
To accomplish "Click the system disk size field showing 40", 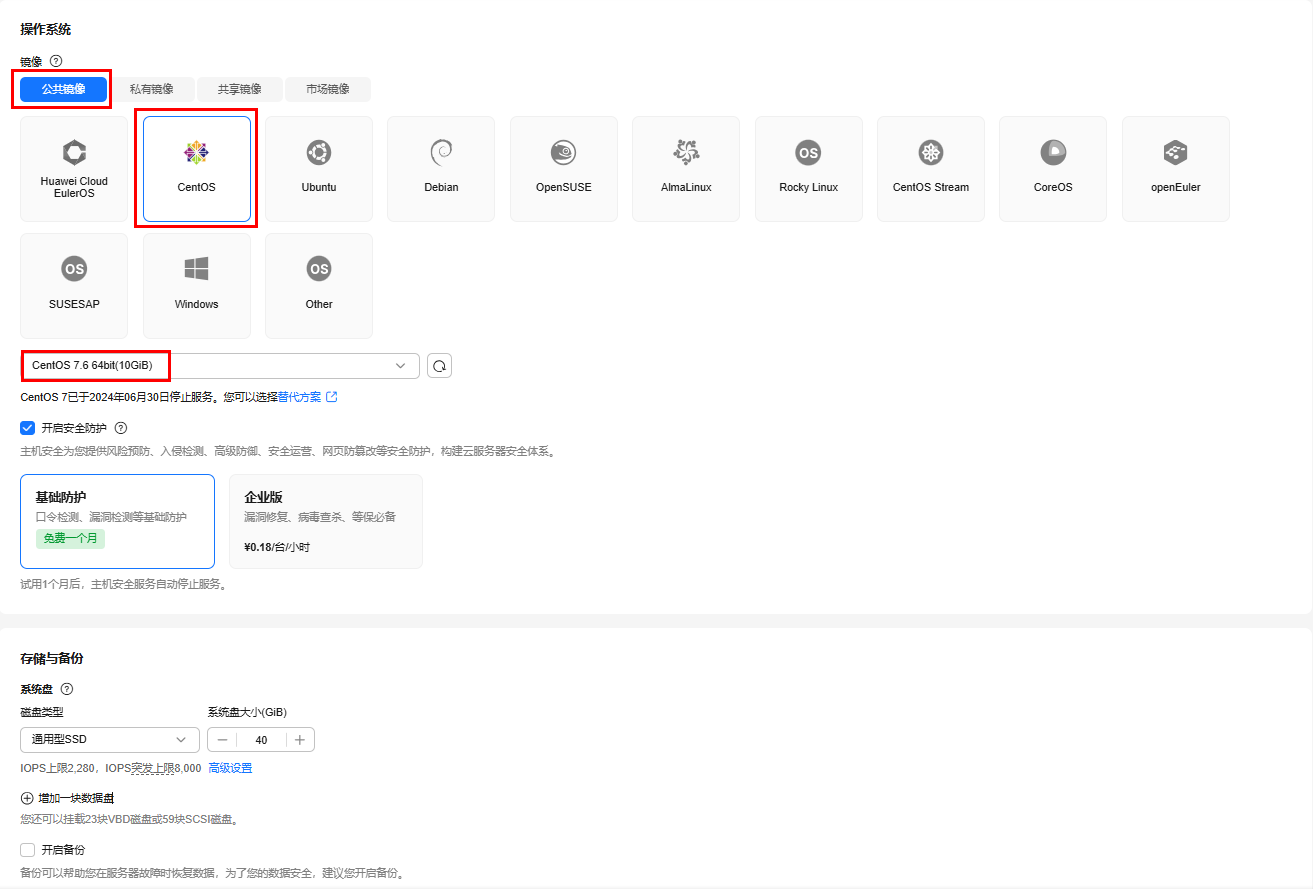I will point(261,740).
